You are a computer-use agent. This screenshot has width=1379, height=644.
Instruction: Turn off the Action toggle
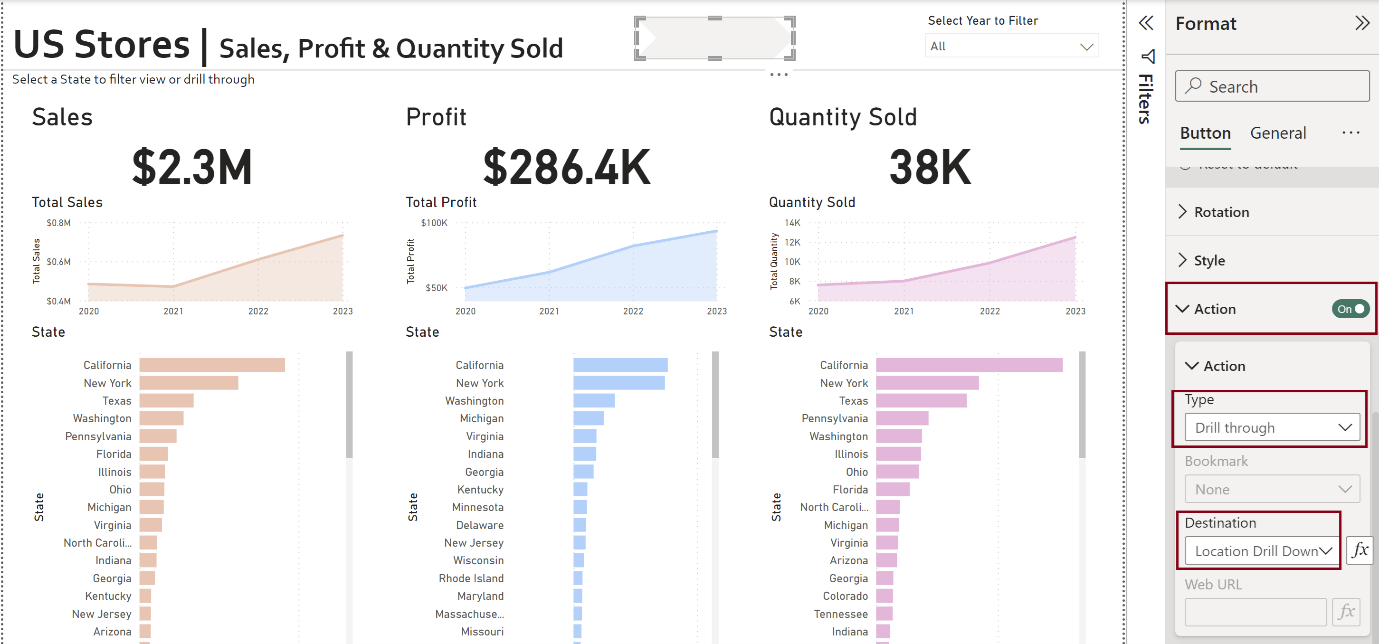[1350, 309]
